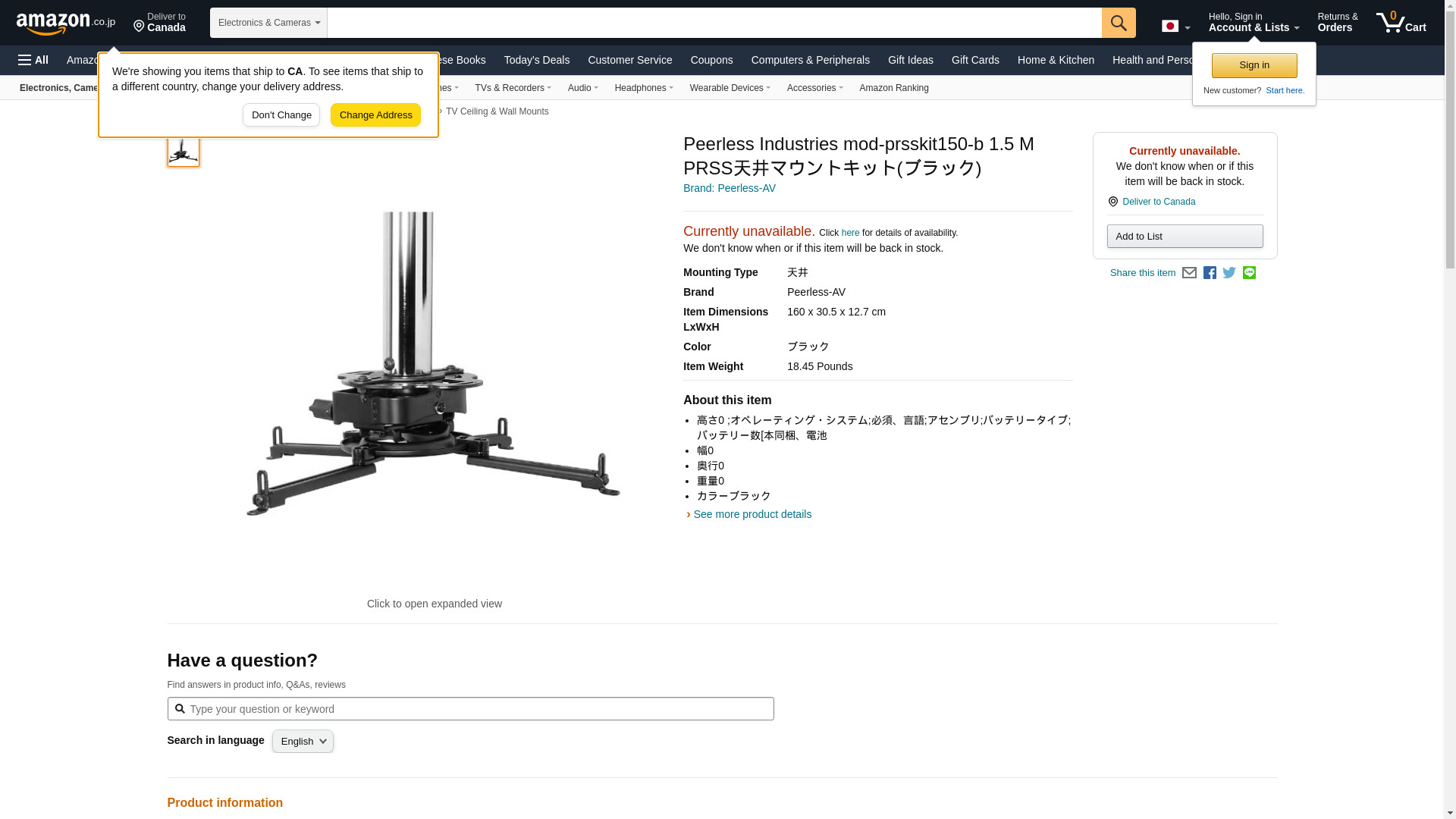Open the Brand: Peerless-AV link
This screenshot has height=819, width=1456.
729,188
